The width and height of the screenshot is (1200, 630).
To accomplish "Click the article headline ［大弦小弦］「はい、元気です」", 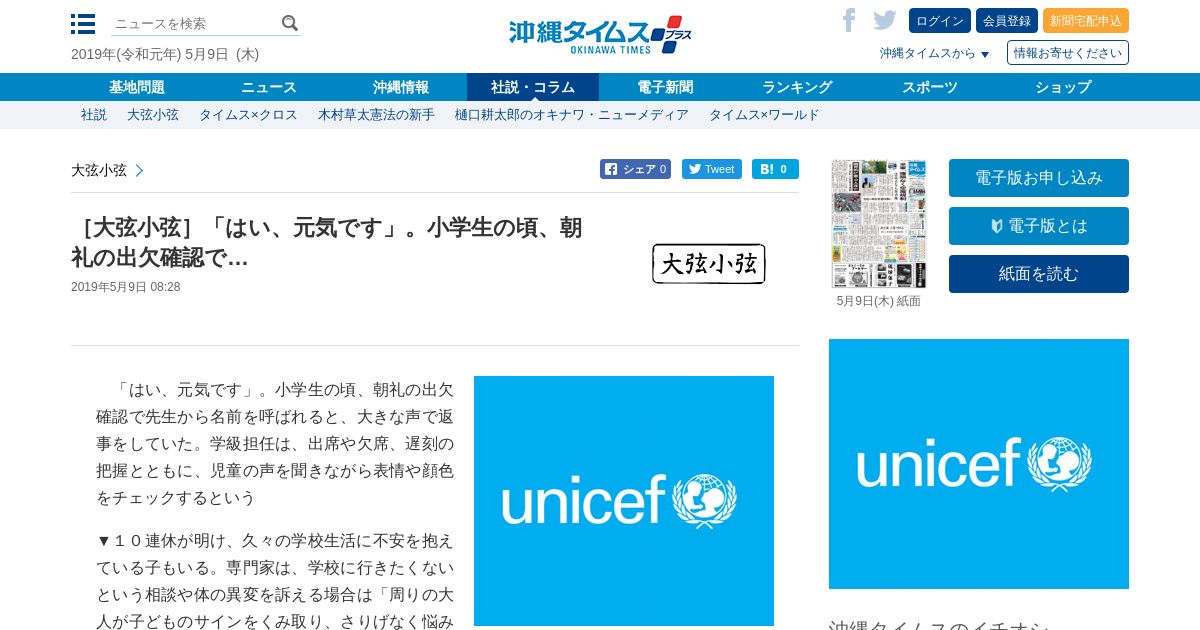I will click(327, 242).
